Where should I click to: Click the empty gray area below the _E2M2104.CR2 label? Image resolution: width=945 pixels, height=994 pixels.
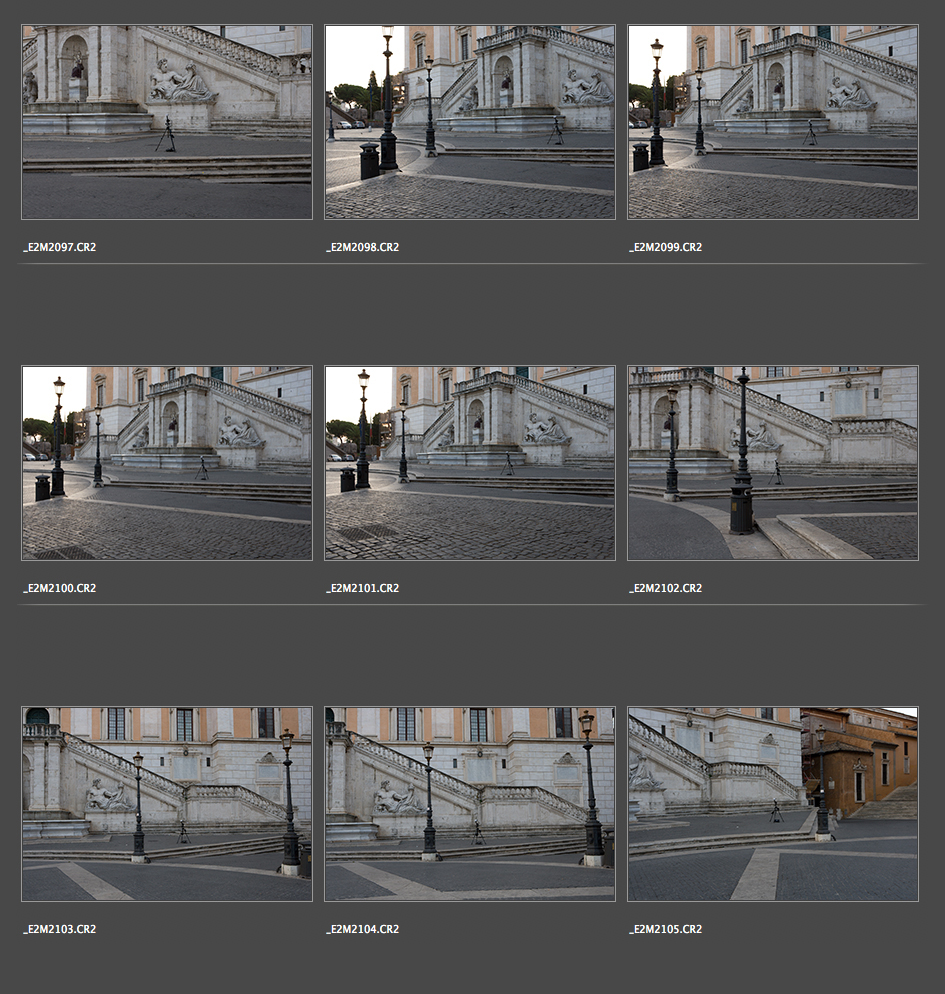tap(470, 965)
